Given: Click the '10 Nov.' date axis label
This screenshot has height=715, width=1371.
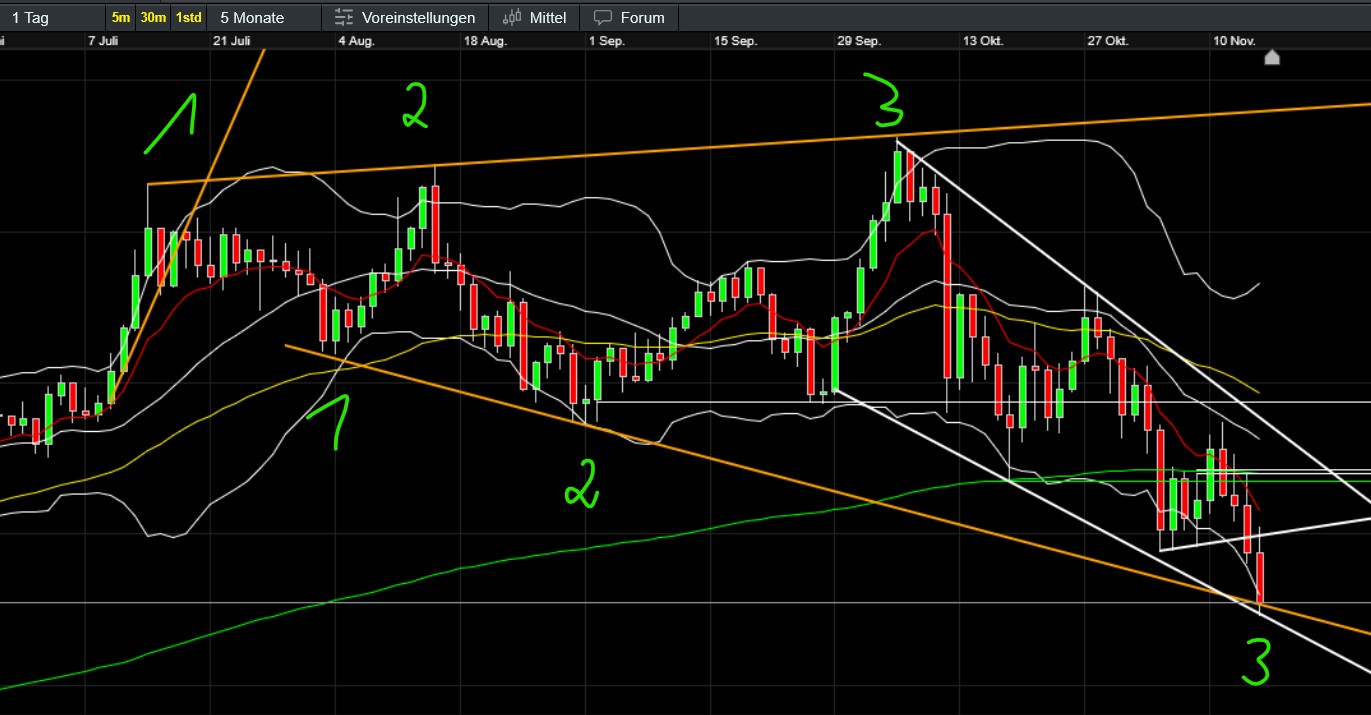Looking at the screenshot, I should (x=1234, y=41).
